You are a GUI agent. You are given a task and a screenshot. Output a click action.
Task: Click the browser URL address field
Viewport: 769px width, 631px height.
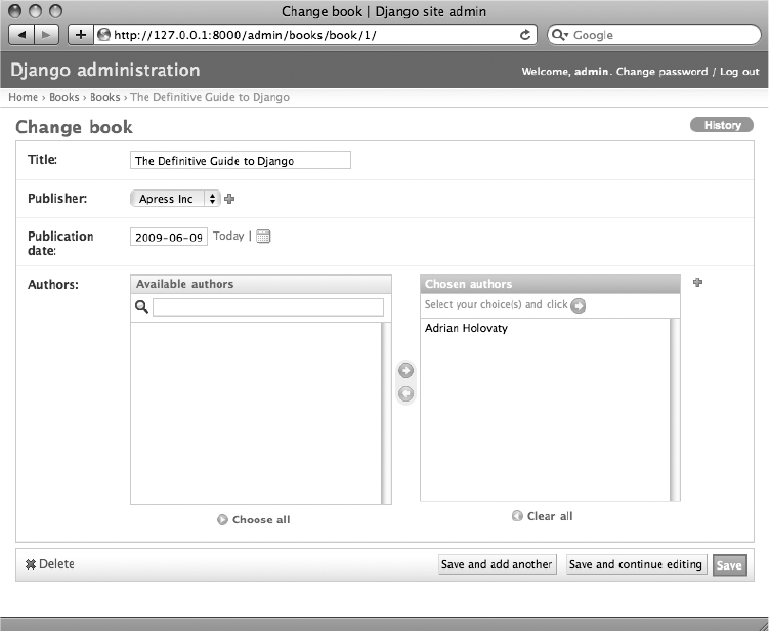pyautogui.click(x=315, y=35)
